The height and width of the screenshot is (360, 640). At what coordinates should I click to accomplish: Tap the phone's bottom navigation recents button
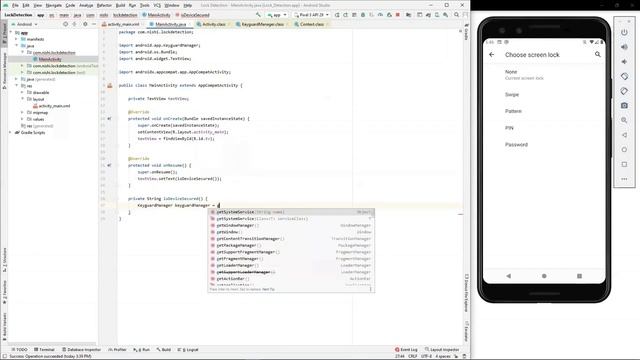coord(579,276)
